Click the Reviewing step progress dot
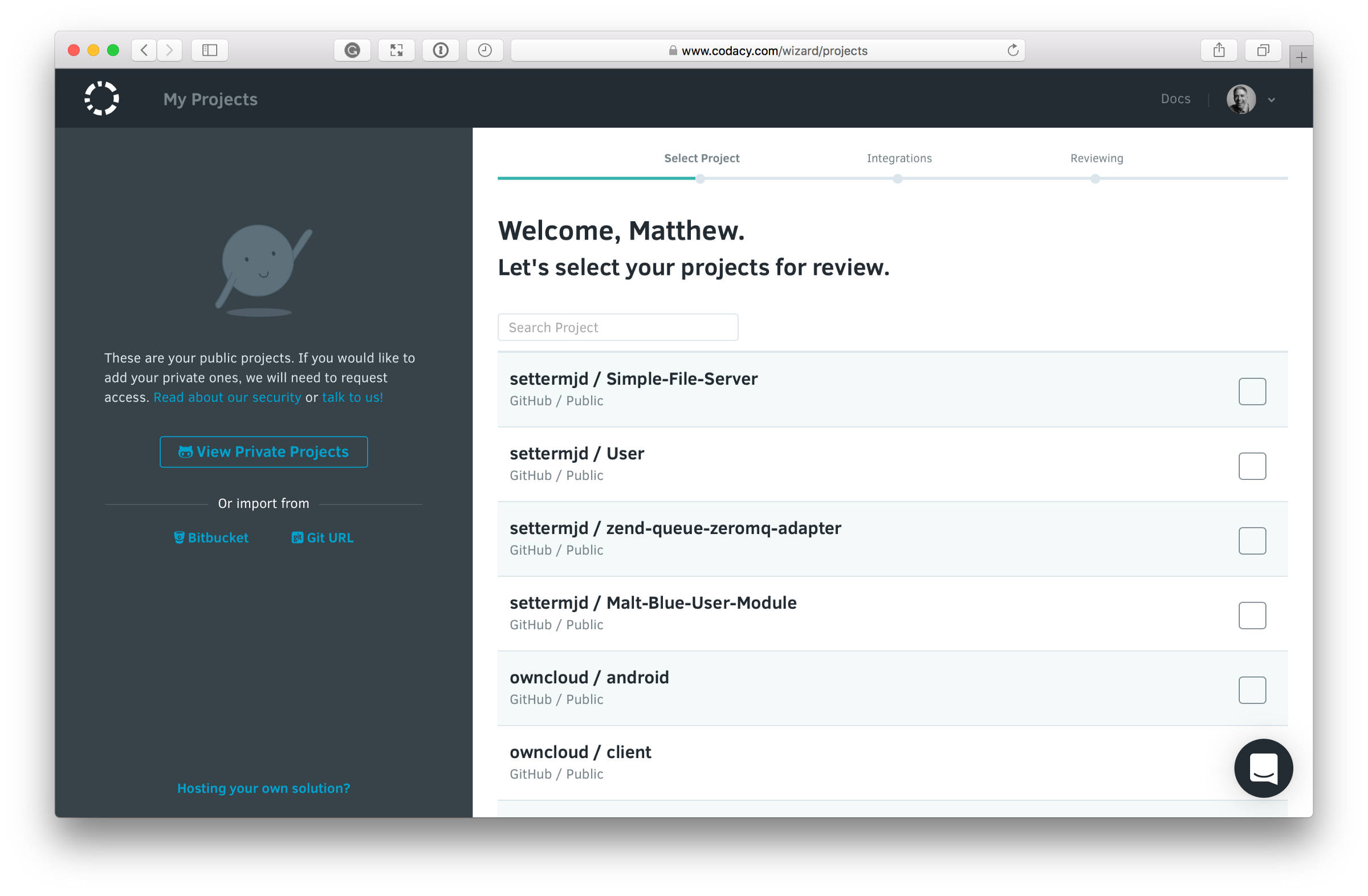The height and width of the screenshot is (896, 1368). 1095,179
